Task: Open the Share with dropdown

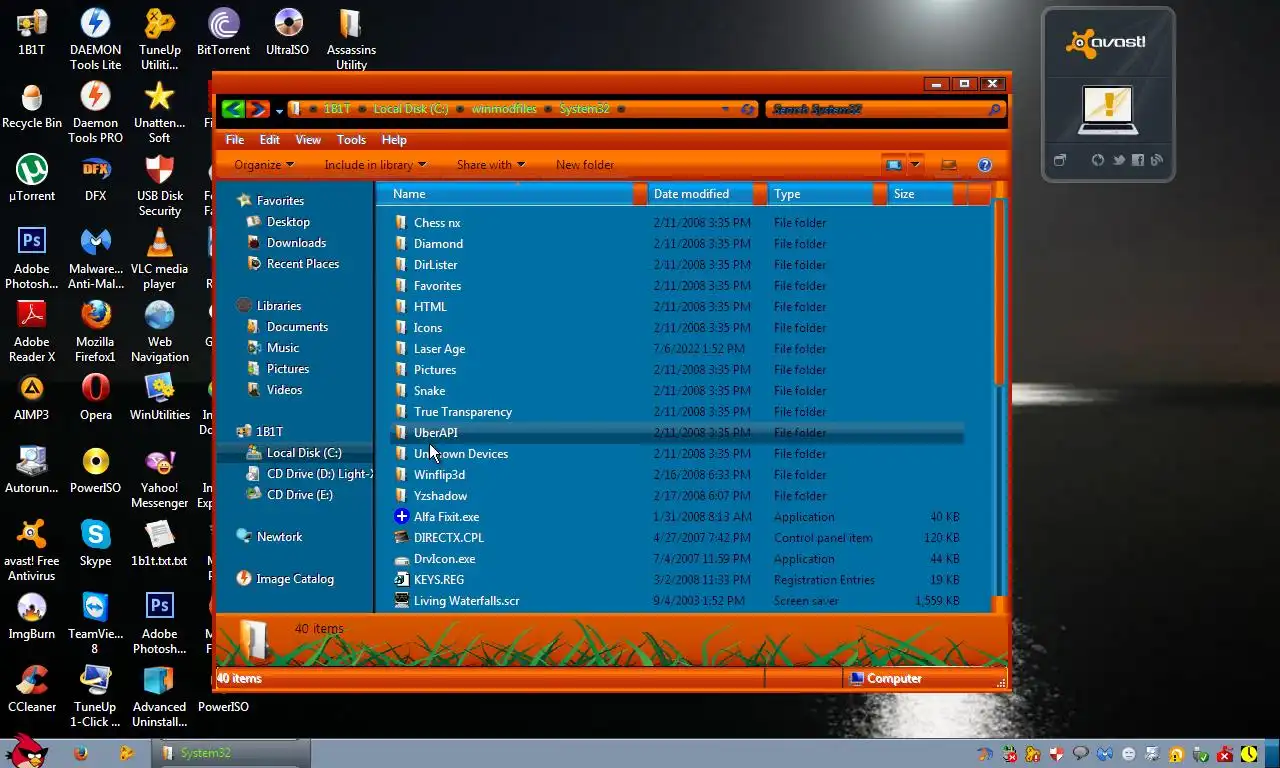Action: (x=490, y=165)
